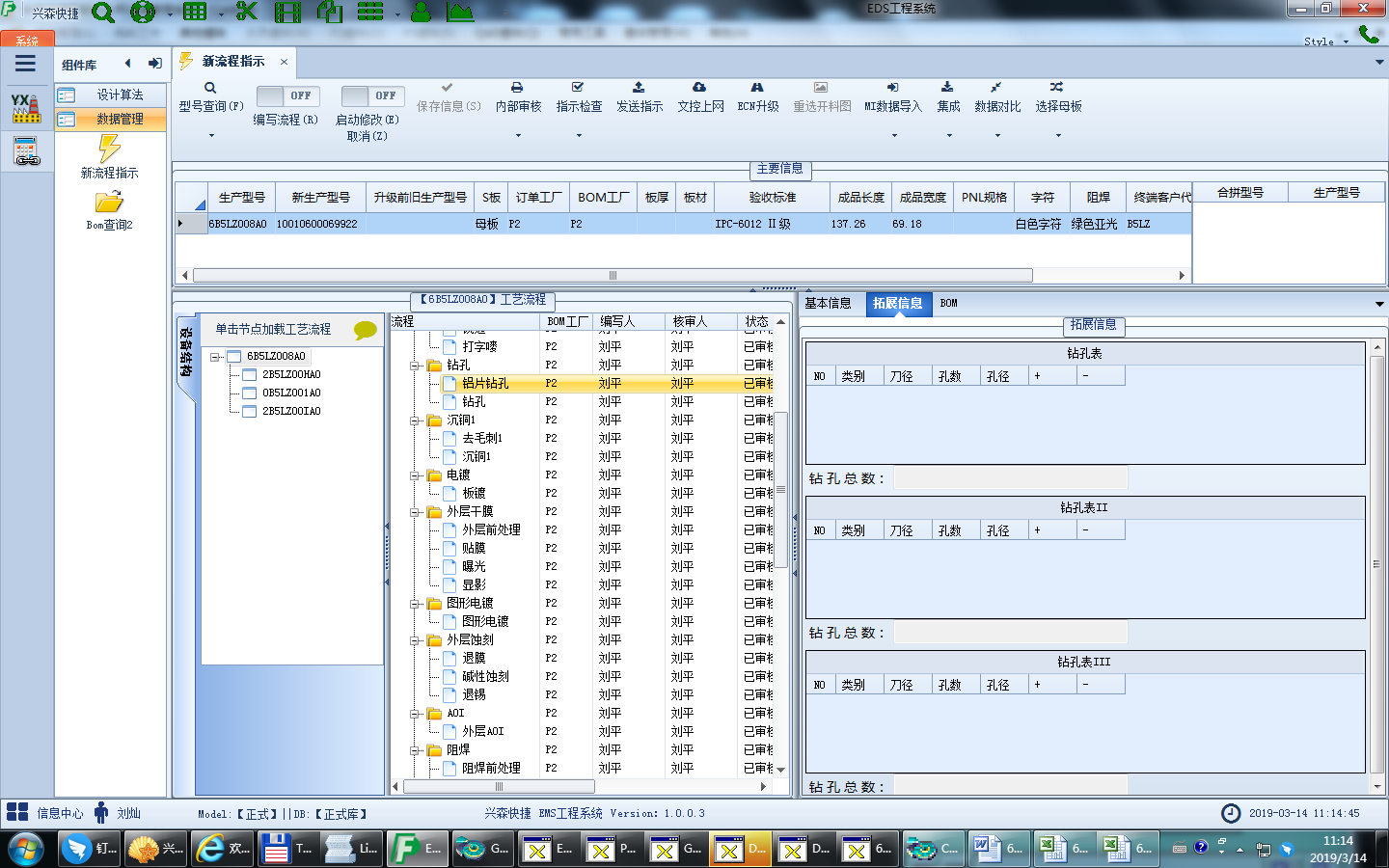
Task: Open Bom查询2 folder icon
Action: (109, 202)
